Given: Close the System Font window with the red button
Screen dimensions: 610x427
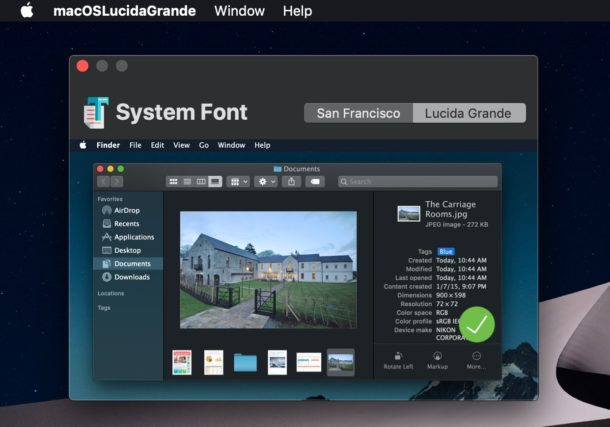Looking at the screenshot, I should point(82,66).
